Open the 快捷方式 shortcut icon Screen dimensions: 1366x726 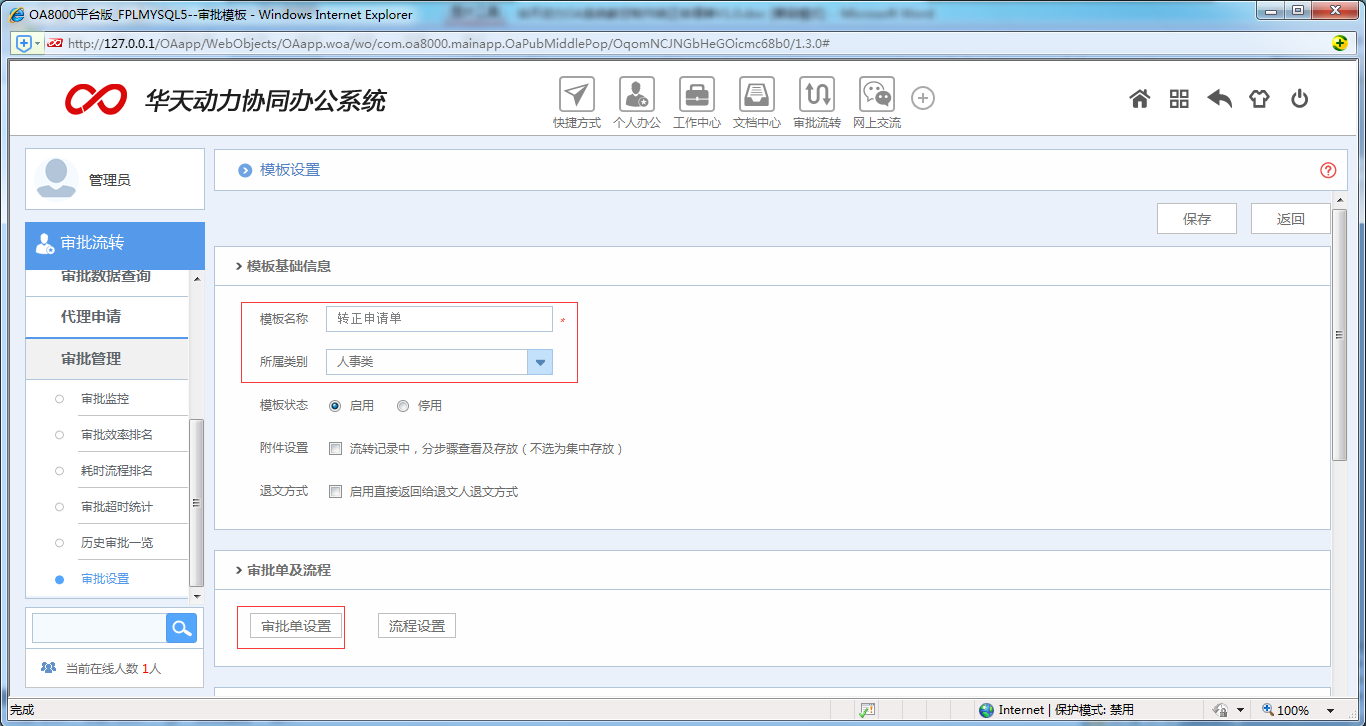[576, 97]
